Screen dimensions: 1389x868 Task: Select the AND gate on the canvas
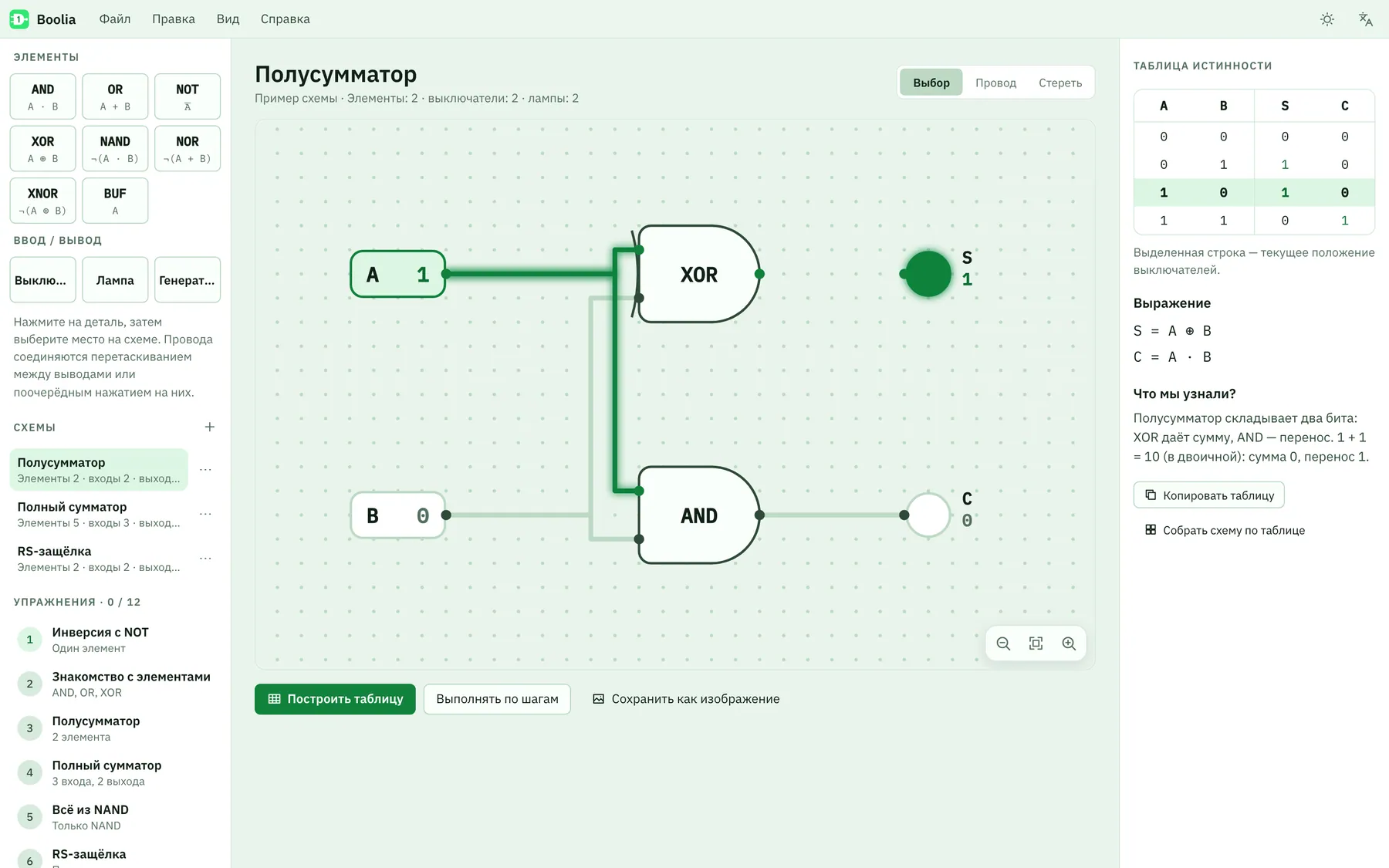click(x=698, y=515)
